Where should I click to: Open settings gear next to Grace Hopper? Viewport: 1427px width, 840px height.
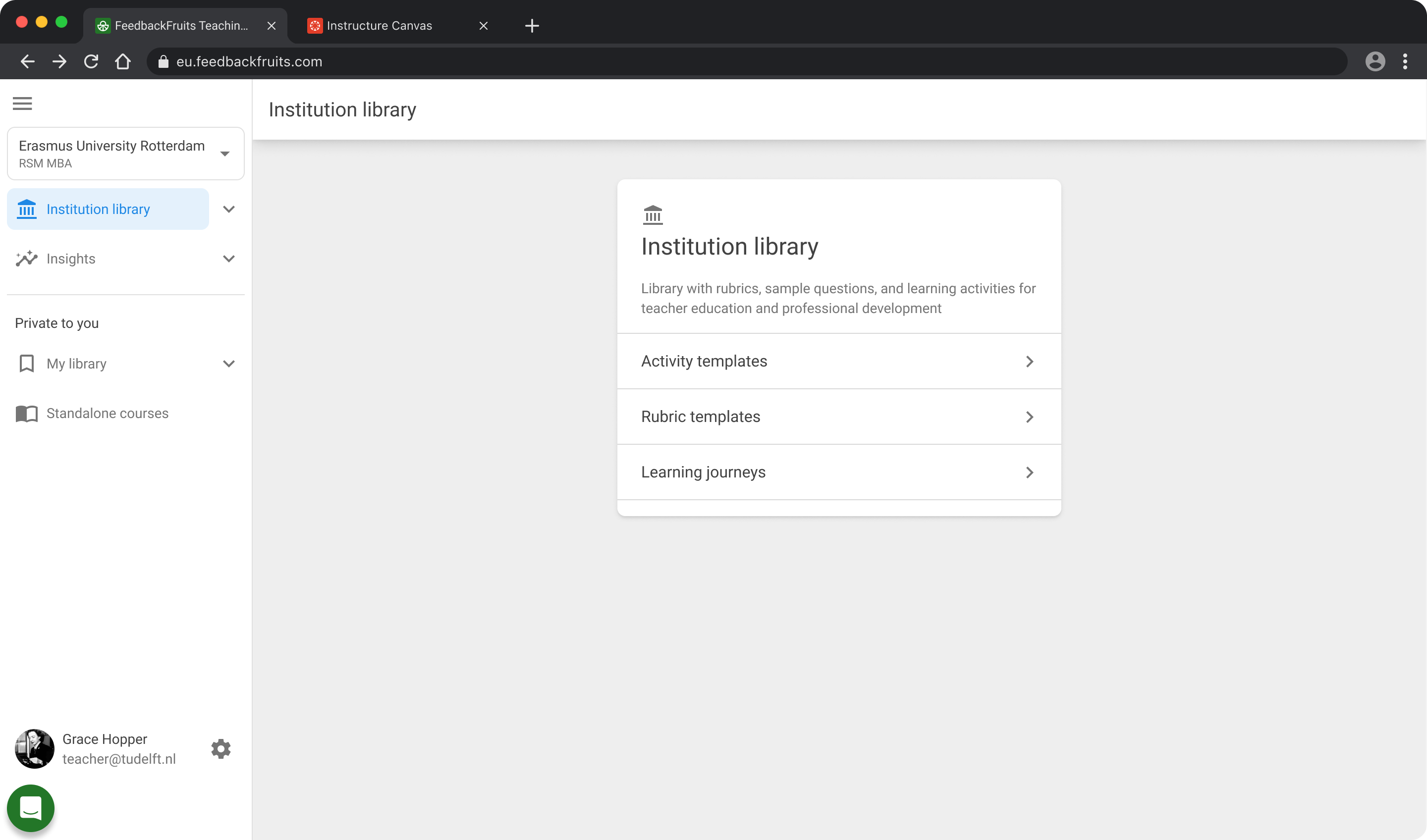click(x=221, y=748)
